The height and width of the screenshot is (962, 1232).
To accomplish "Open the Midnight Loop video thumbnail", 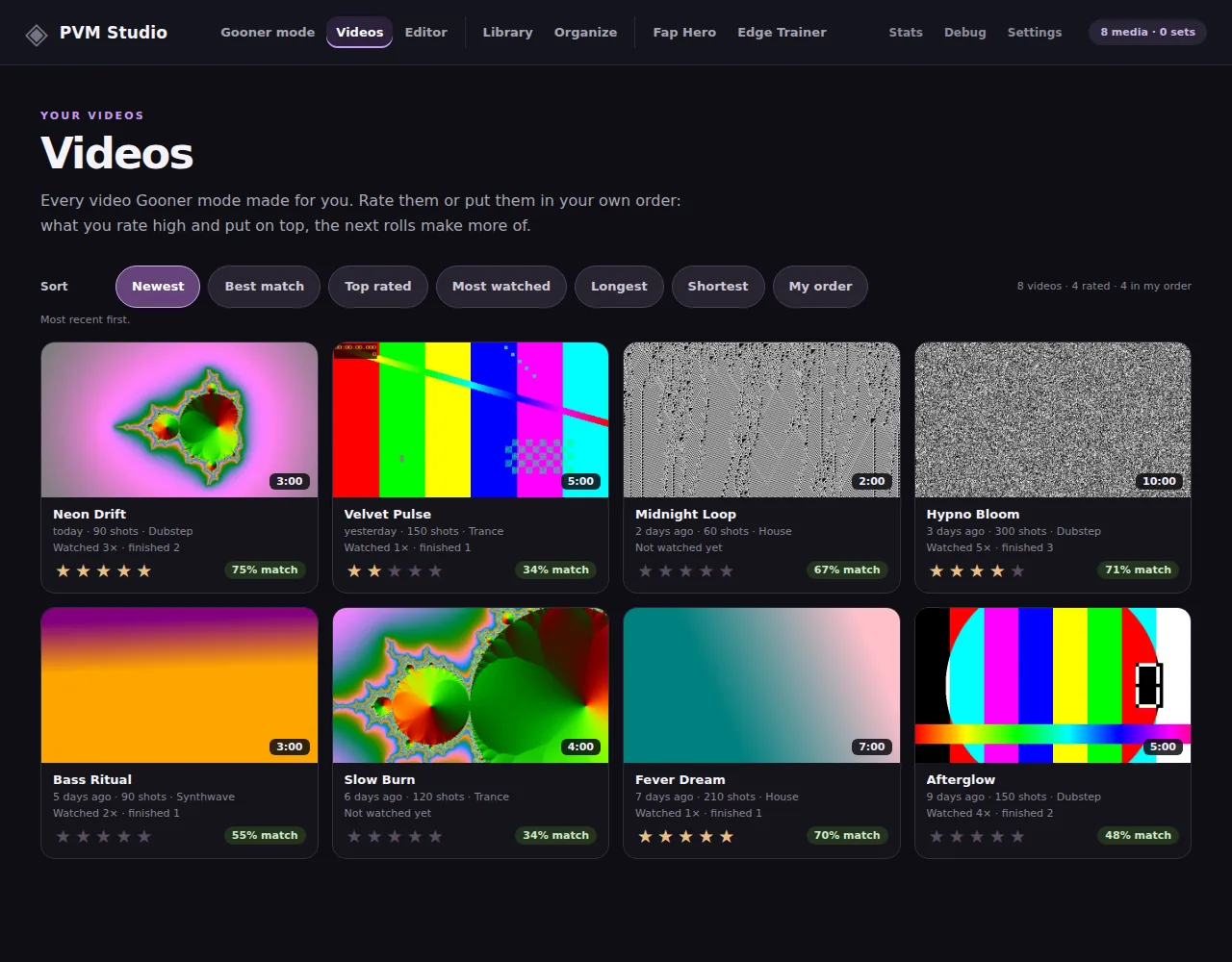I will pos(761,419).
